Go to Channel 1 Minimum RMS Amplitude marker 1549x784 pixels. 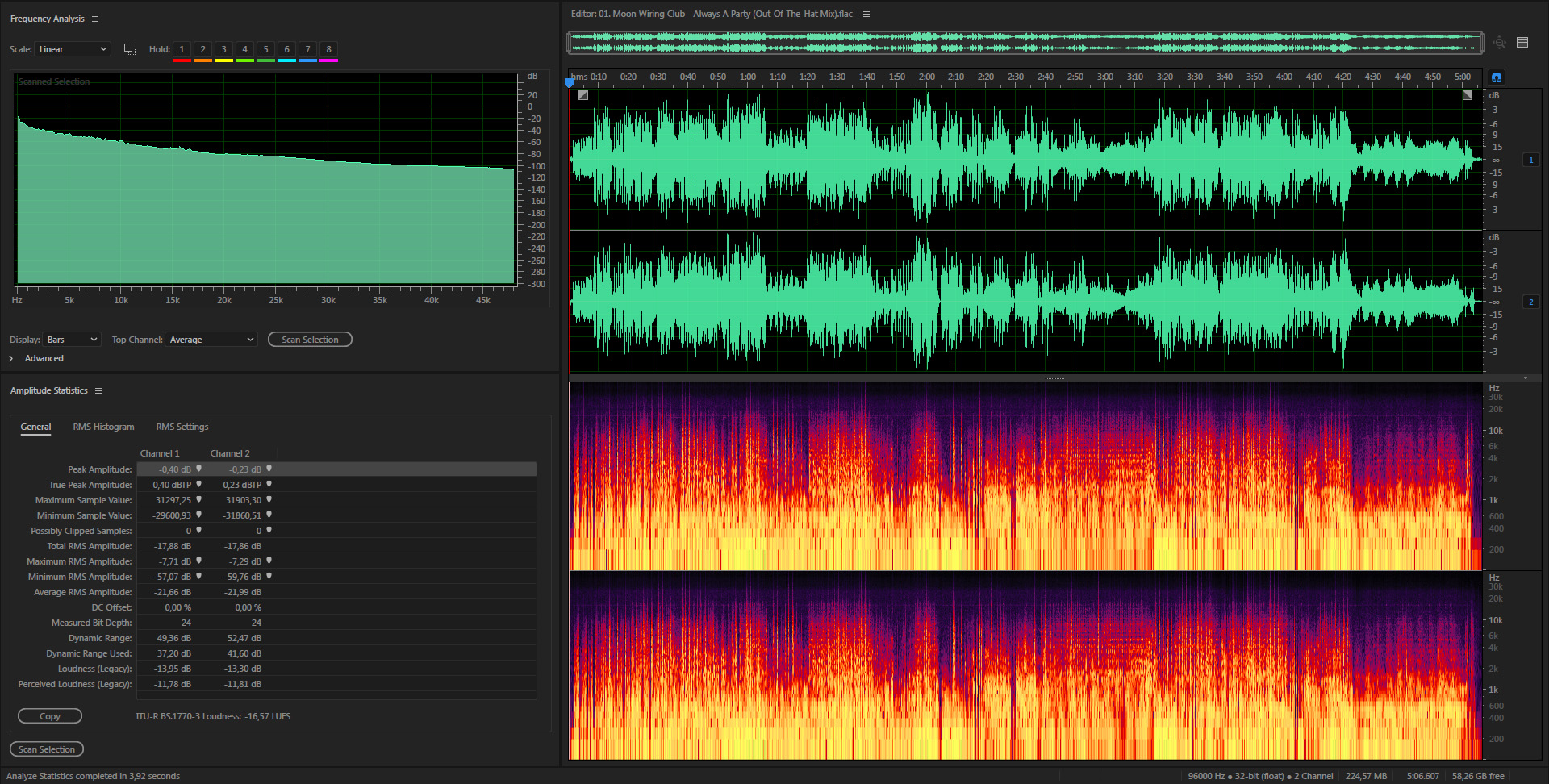coord(198,576)
